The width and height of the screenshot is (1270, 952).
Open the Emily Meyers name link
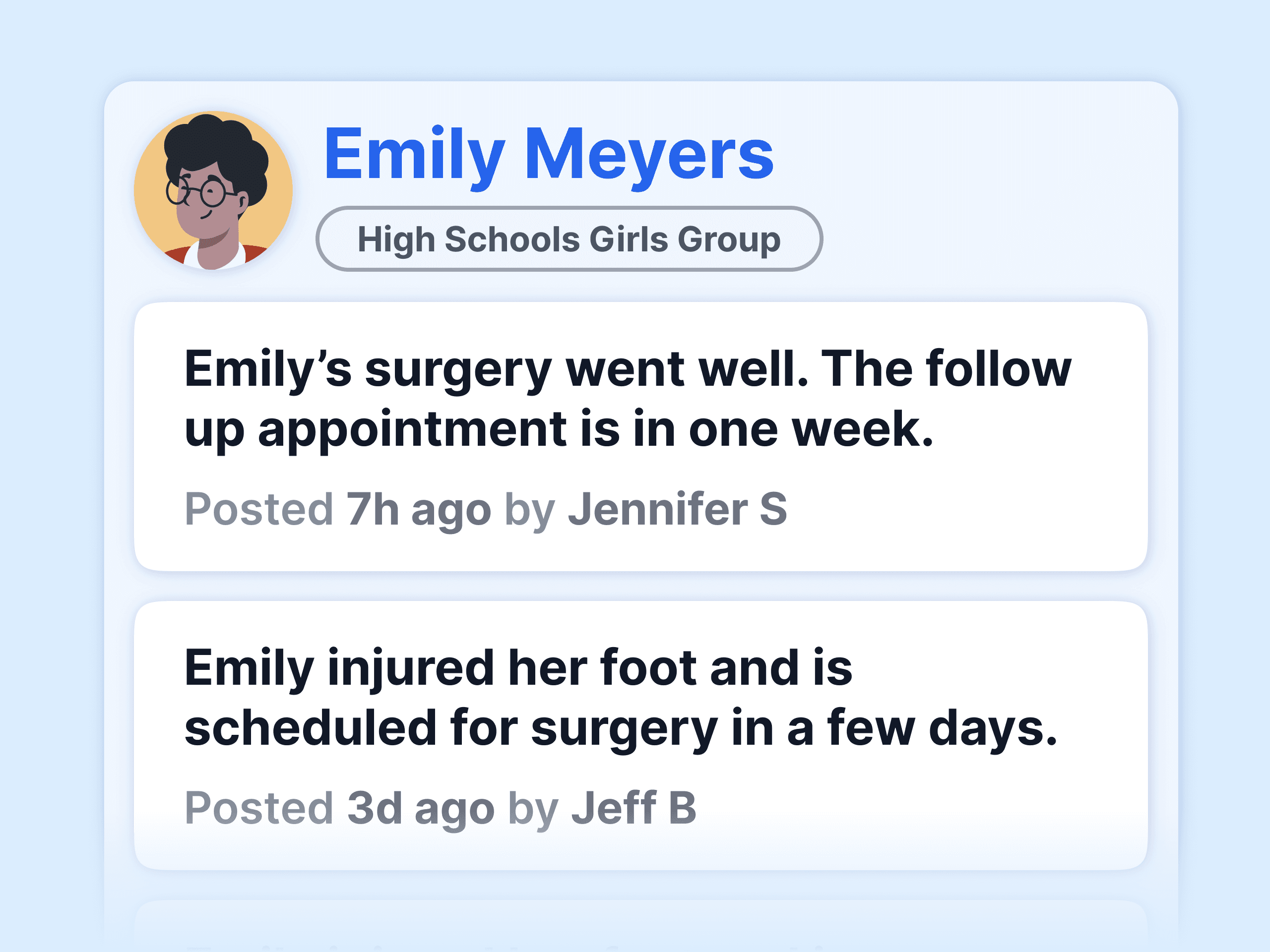548,154
